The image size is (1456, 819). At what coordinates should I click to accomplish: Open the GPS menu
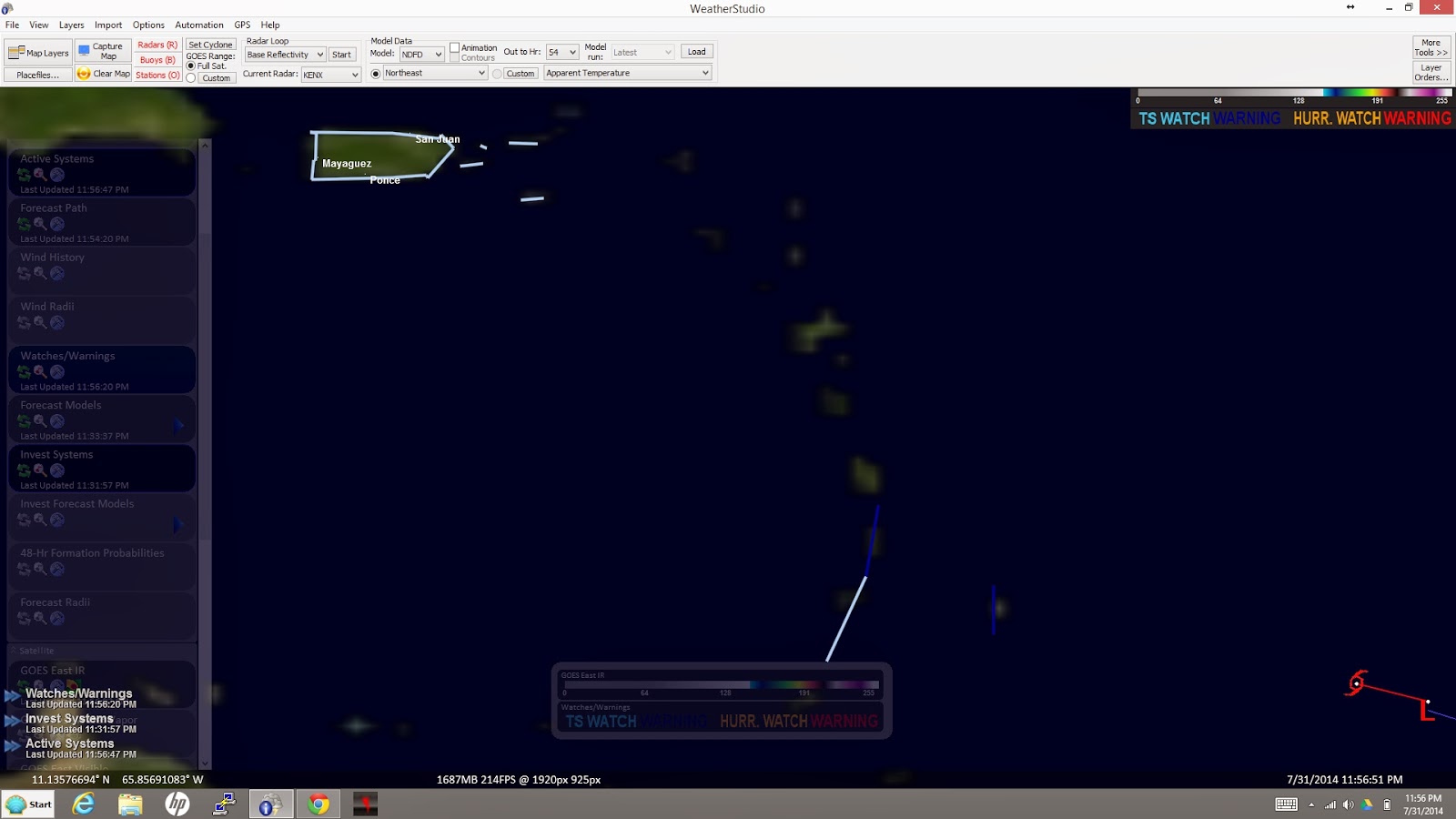pos(242,25)
